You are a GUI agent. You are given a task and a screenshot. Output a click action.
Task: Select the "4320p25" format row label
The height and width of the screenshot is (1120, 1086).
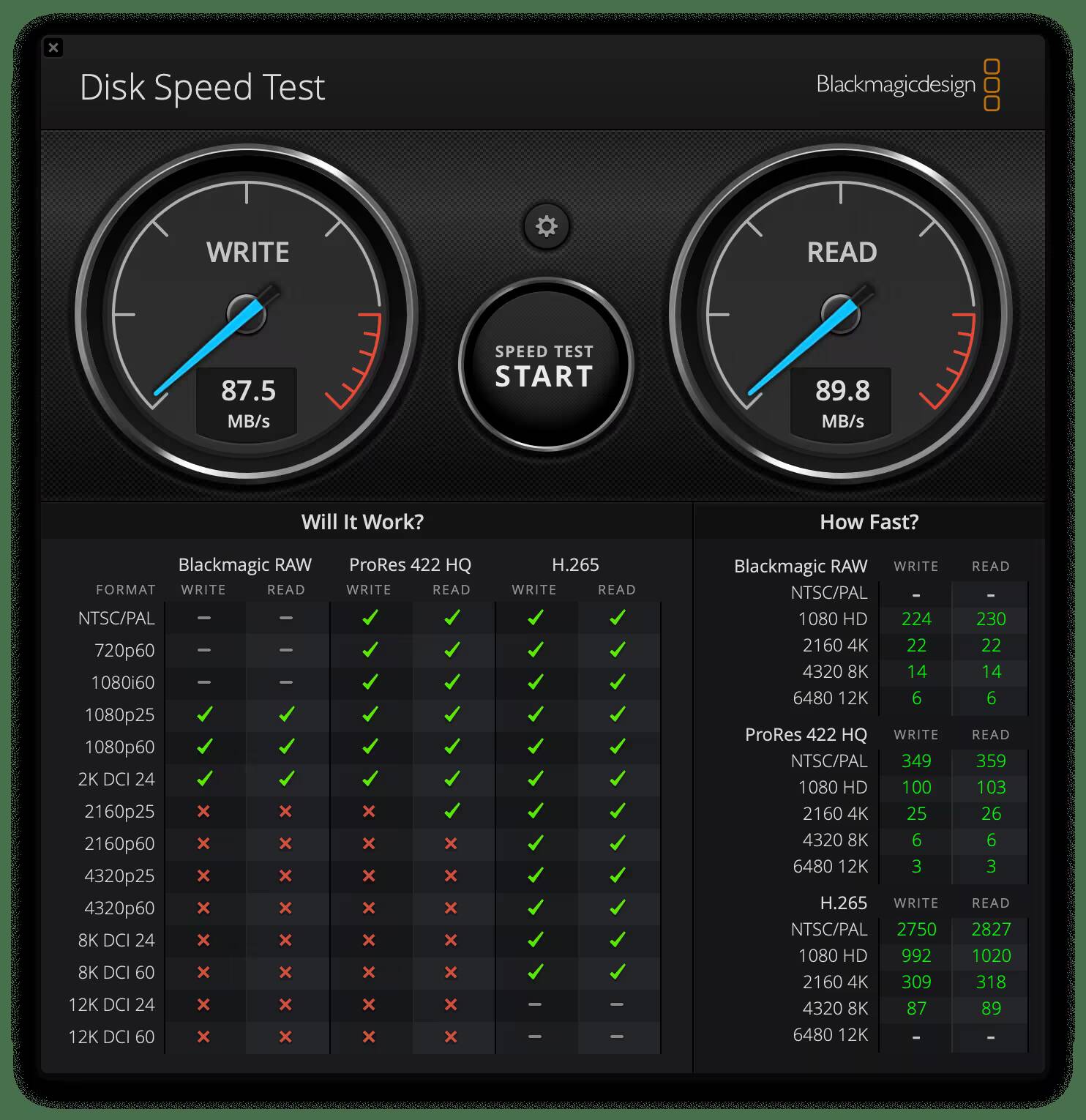(x=120, y=876)
